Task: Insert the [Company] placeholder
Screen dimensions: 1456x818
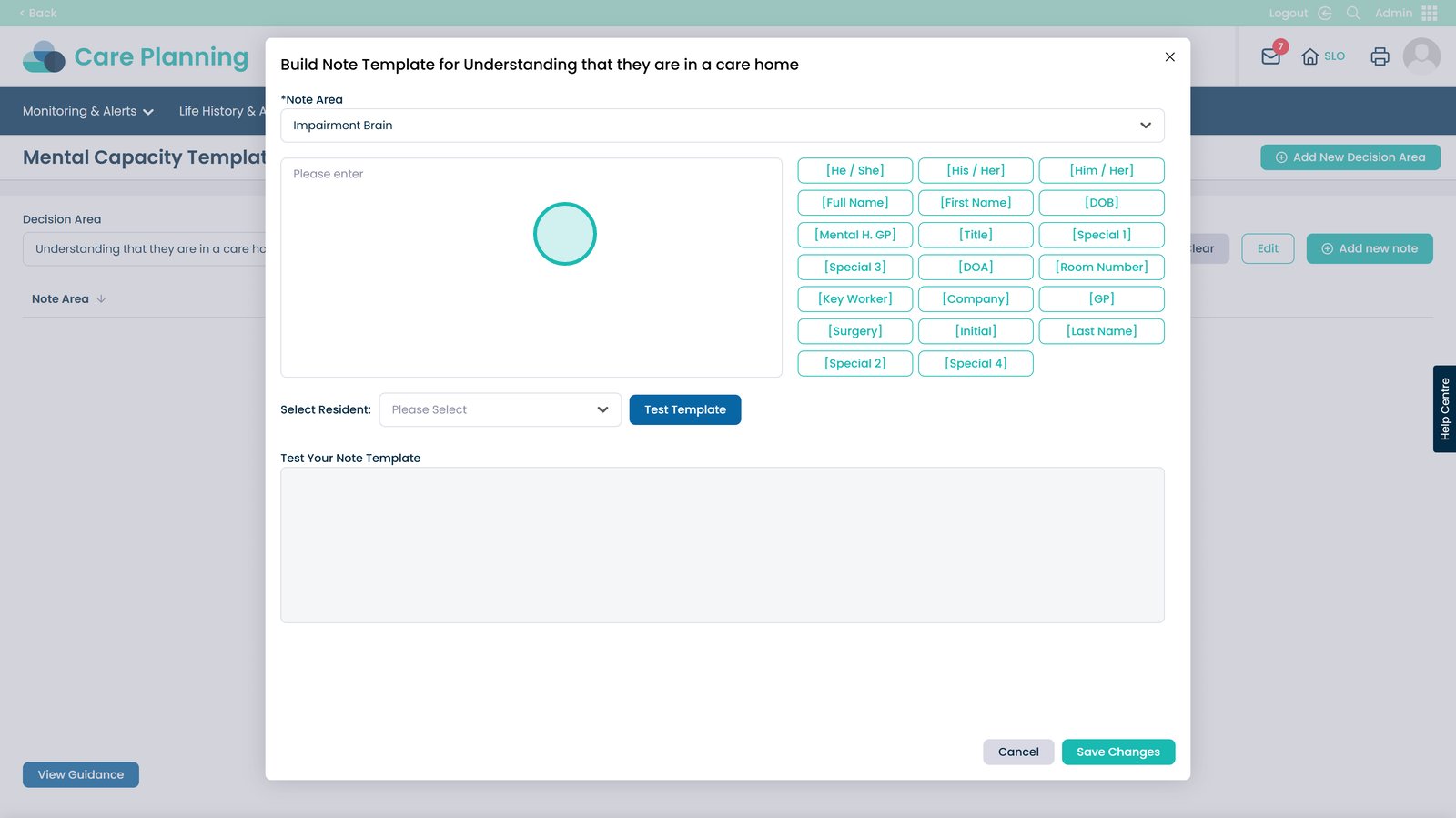Action: tap(976, 298)
